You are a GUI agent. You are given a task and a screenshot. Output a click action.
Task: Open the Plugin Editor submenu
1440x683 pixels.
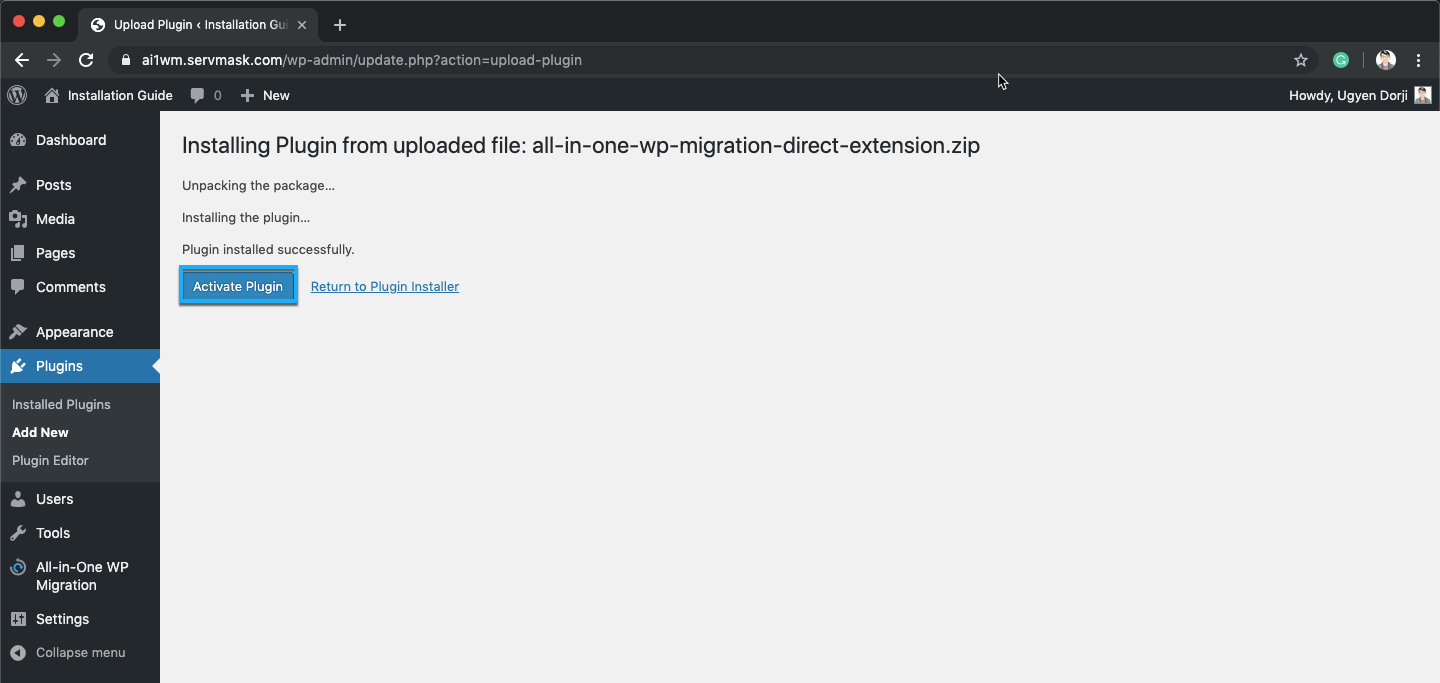coord(50,461)
